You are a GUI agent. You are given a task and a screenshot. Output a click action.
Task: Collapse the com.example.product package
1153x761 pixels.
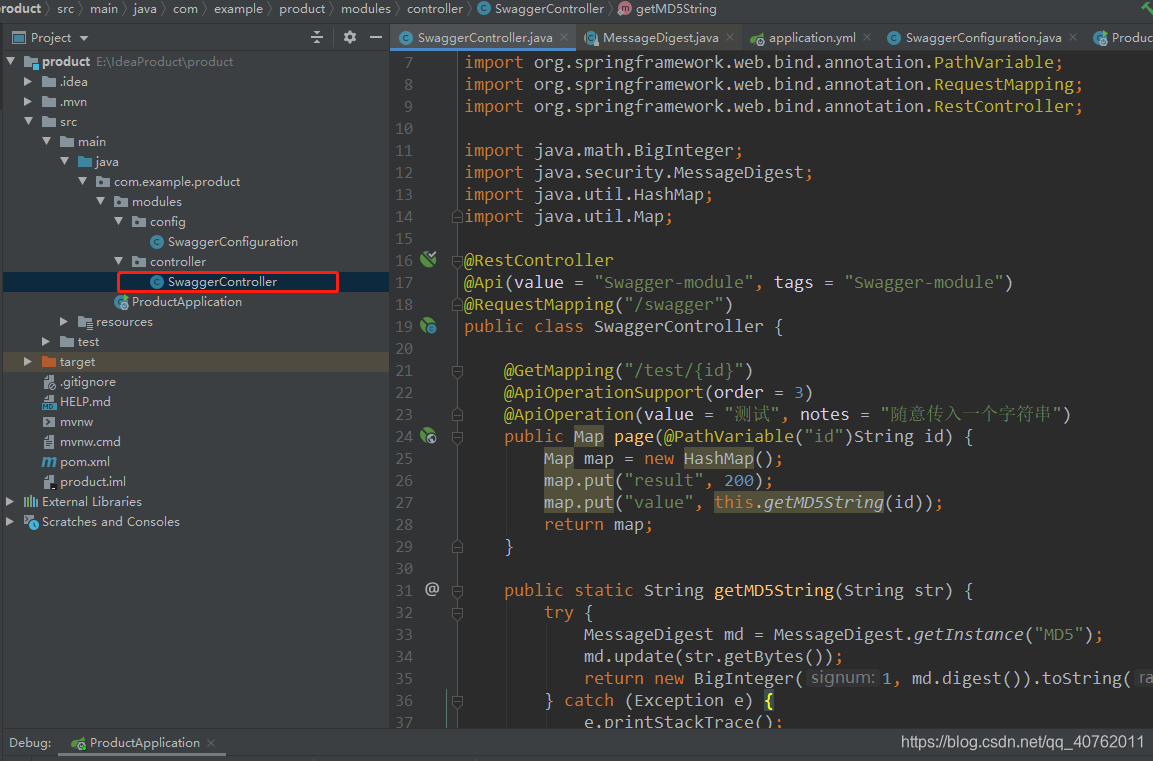point(82,181)
